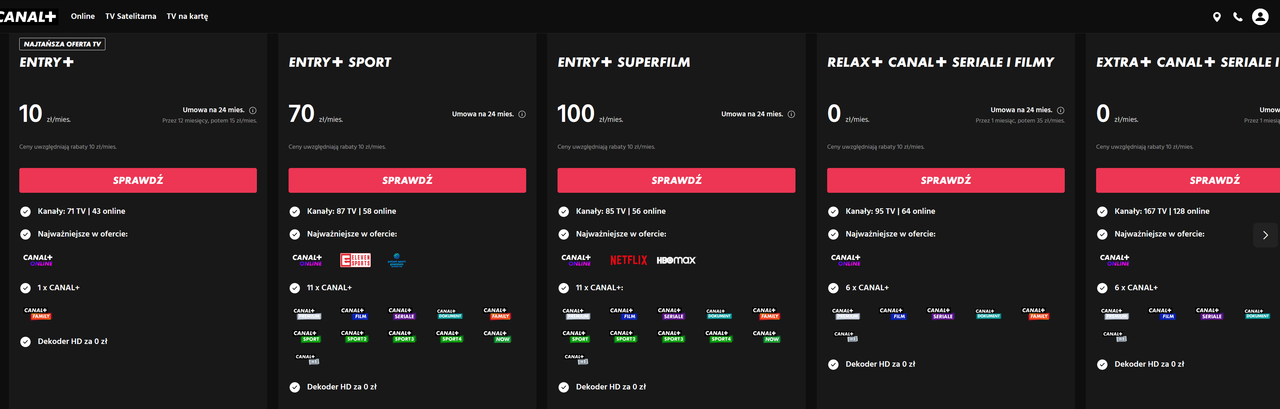
Task: Show contract info icon on ENTRY+ card
Action: (x=253, y=110)
